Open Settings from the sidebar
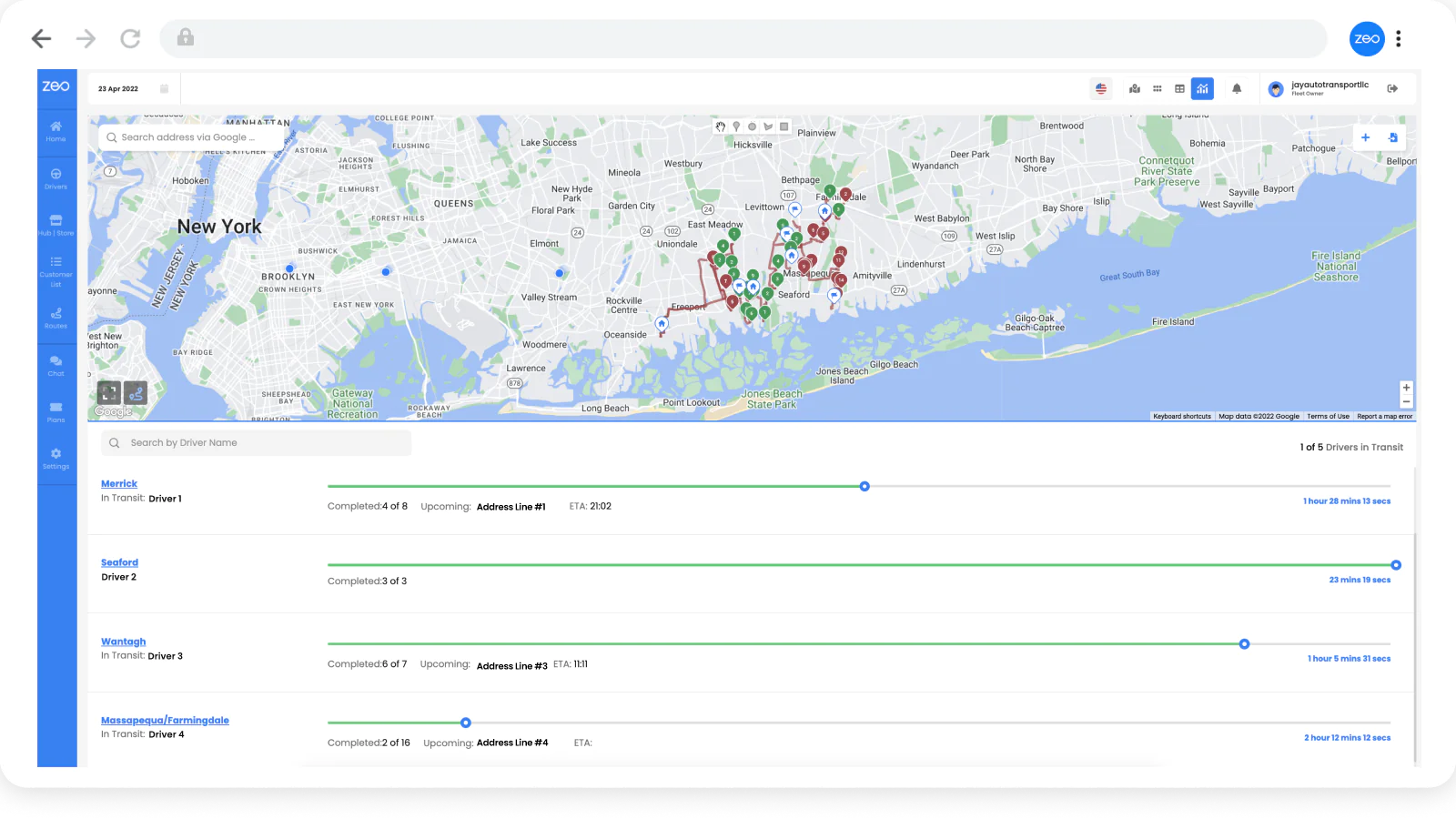Viewport: 1456px width, 819px height. 56,459
